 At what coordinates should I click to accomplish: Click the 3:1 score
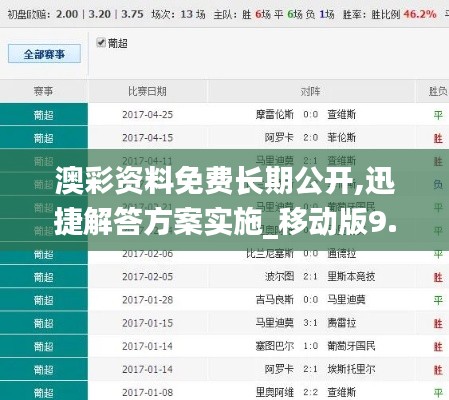pos(311,323)
